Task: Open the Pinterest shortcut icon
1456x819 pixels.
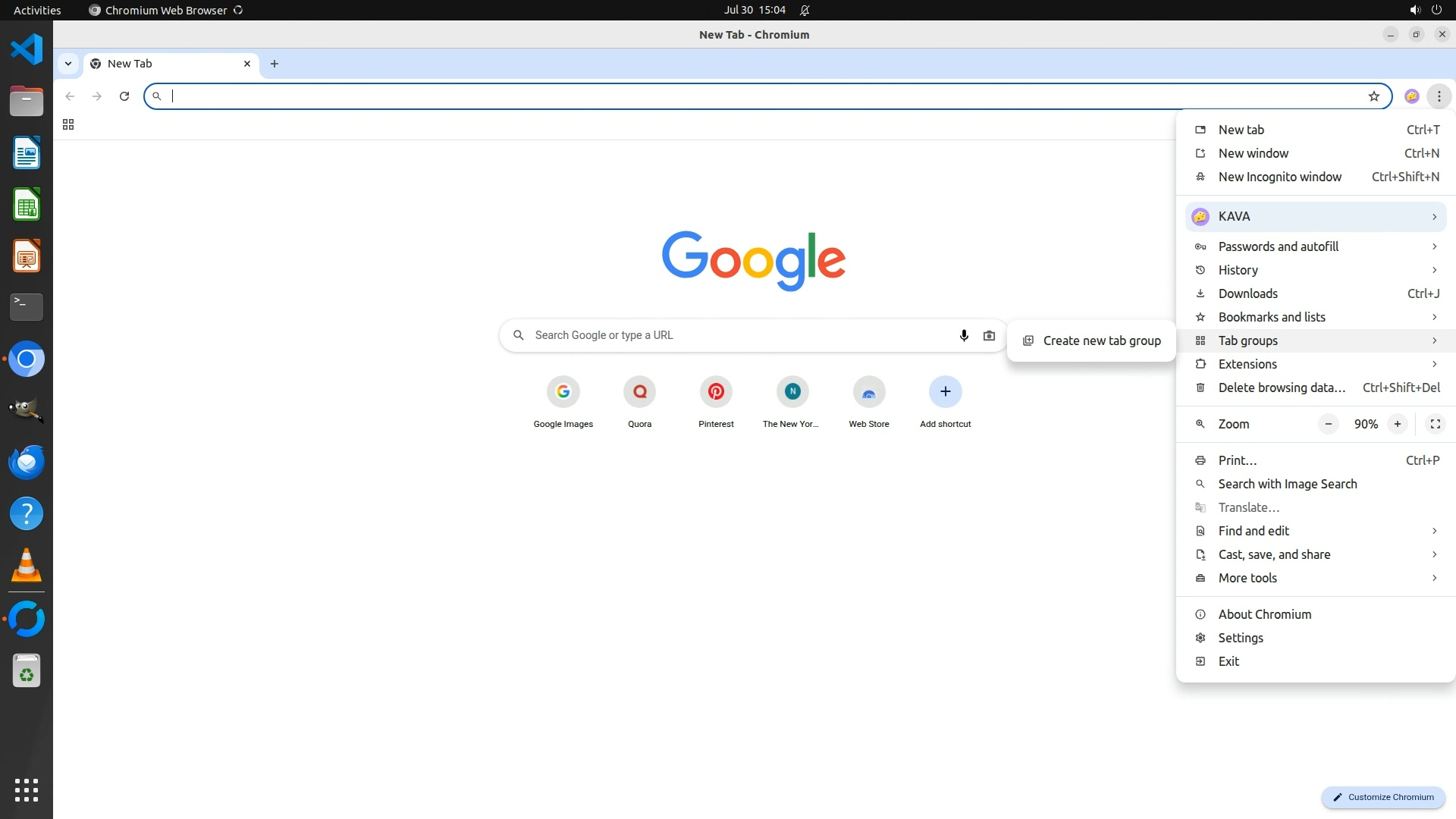Action: coord(716,392)
